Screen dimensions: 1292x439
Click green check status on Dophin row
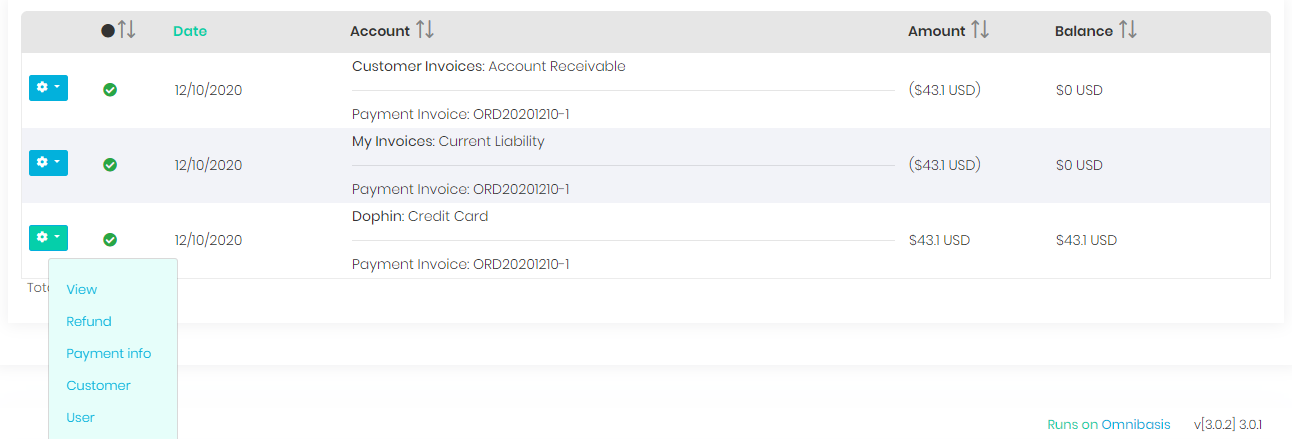[x=110, y=240]
